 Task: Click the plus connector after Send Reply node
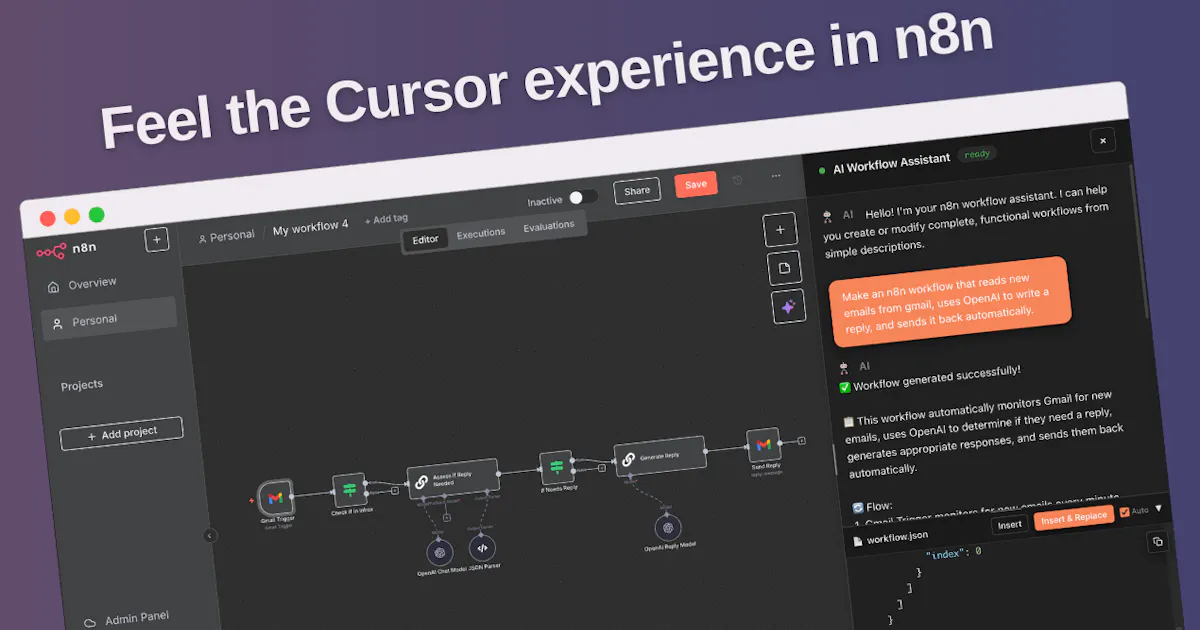click(801, 440)
